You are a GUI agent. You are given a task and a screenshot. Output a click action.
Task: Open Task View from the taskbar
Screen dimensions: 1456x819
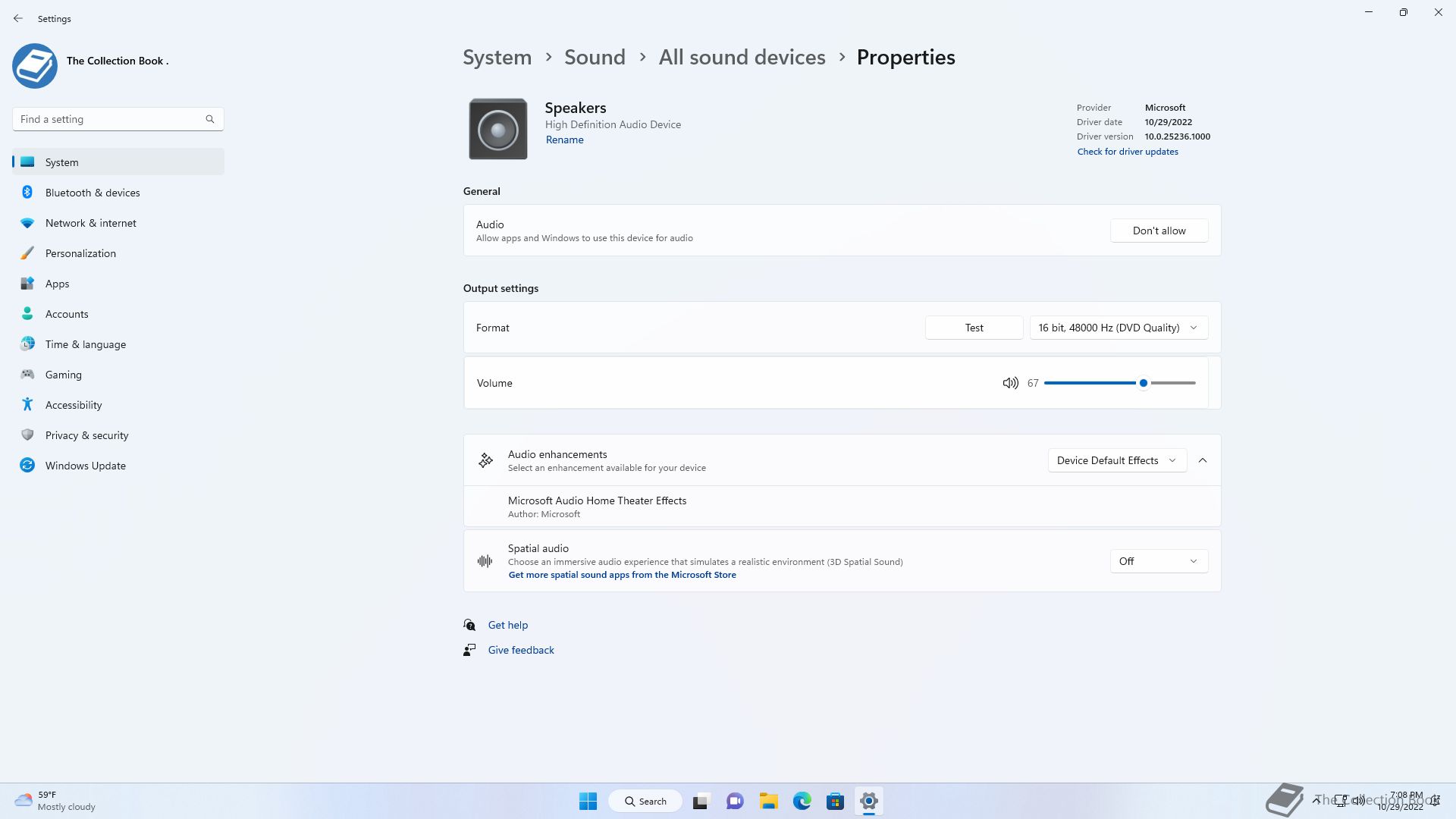701,801
